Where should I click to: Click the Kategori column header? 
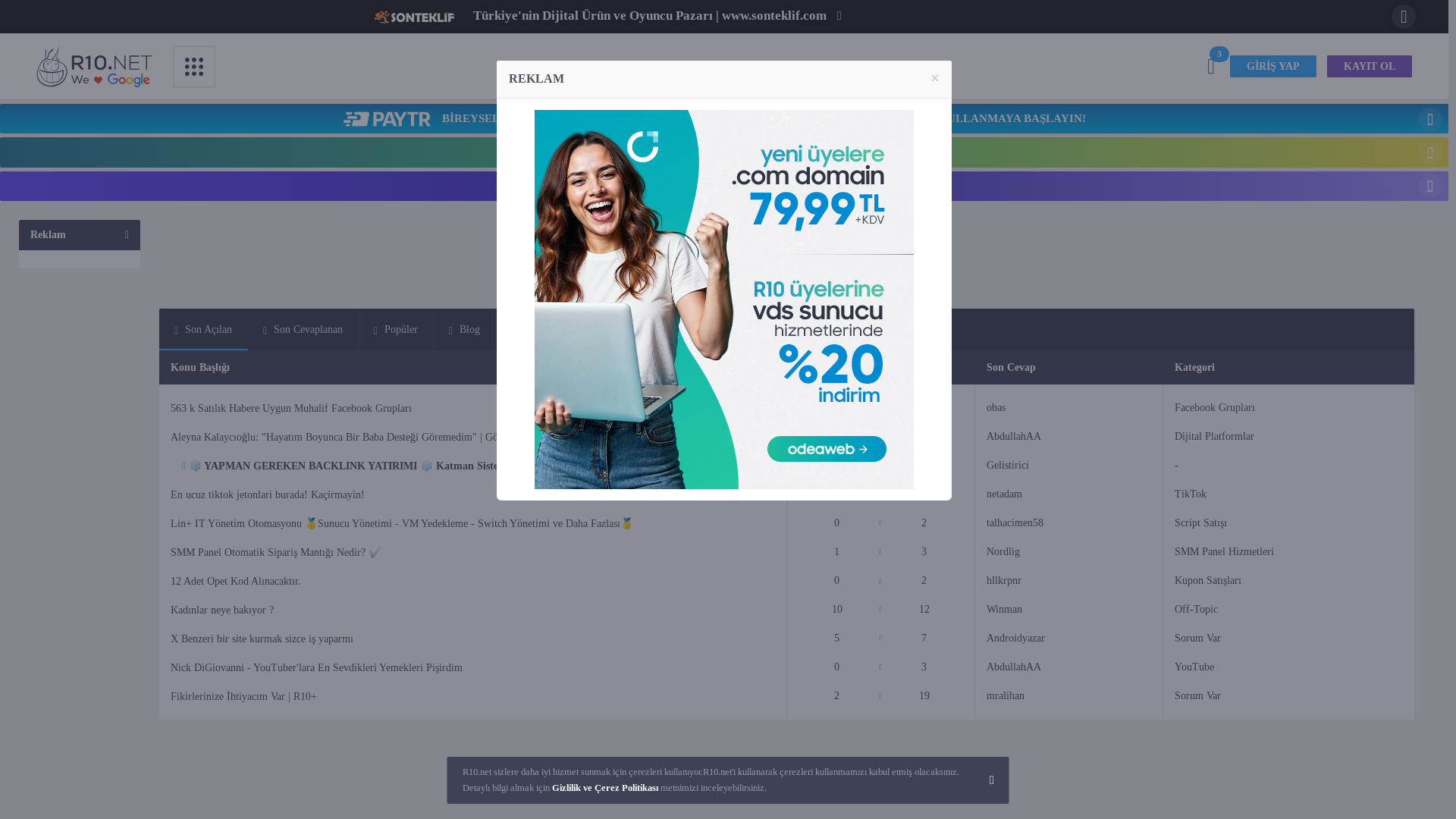click(1194, 368)
